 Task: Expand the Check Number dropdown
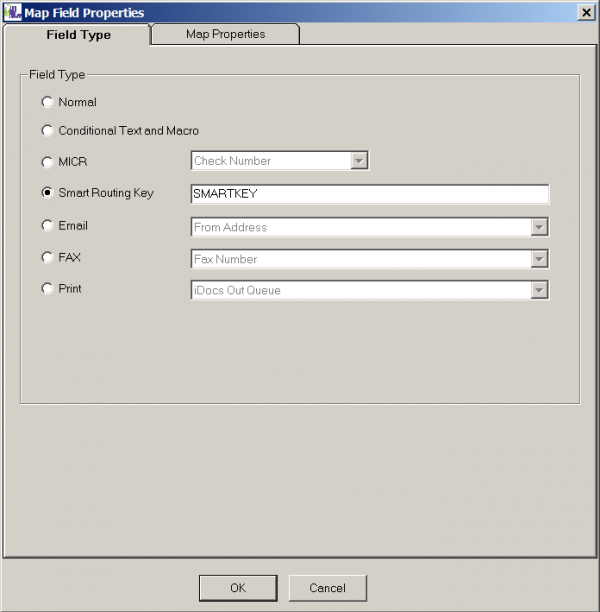point(360,161)
